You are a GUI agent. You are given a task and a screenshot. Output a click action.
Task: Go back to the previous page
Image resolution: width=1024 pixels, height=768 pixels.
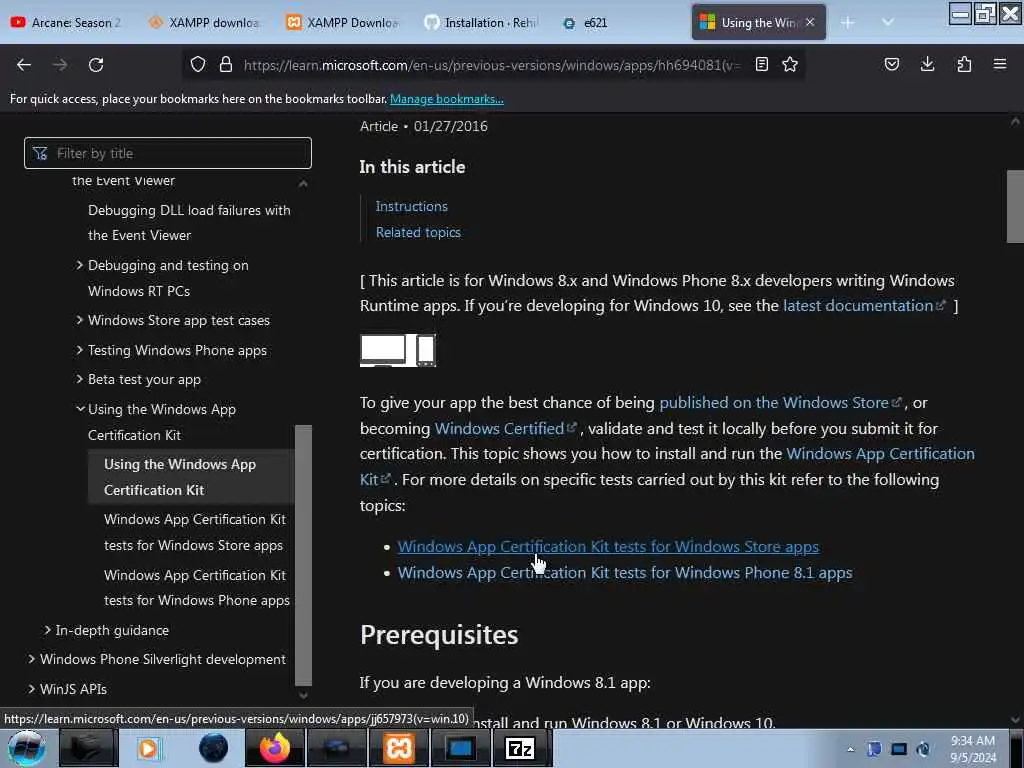pos(24,65)
